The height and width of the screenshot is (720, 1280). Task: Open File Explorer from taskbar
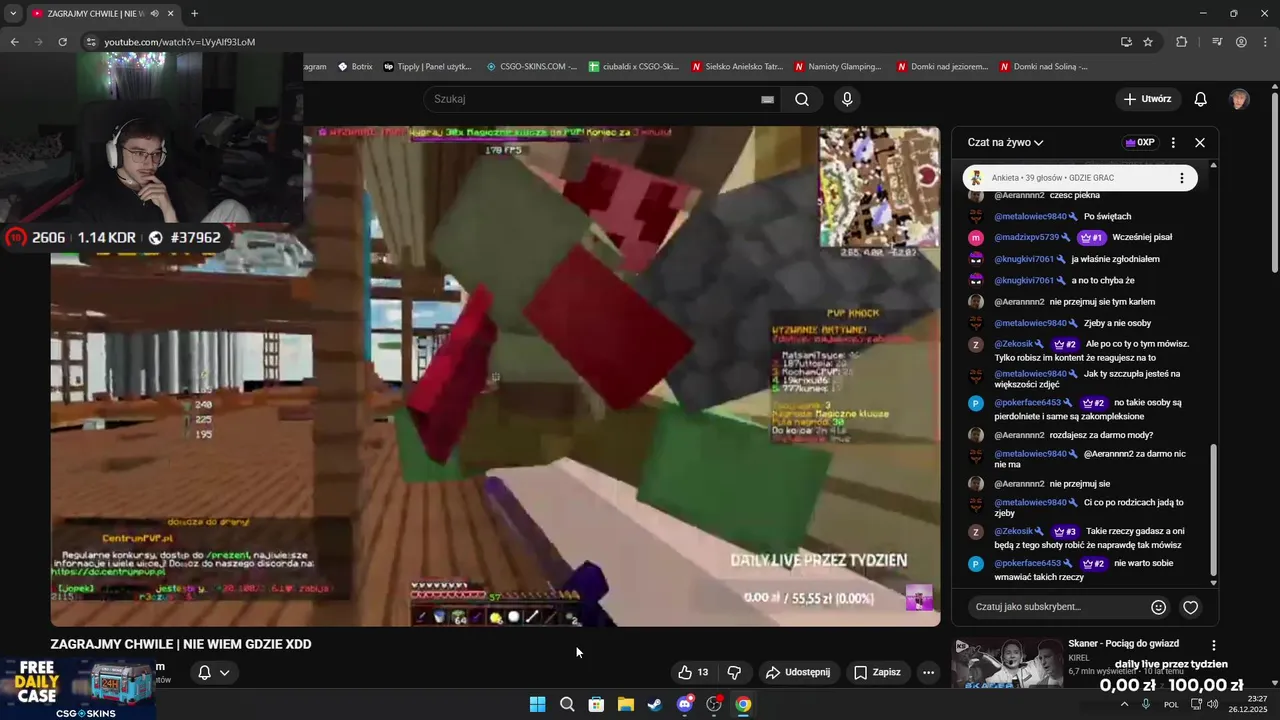click(x=625, y=704)
